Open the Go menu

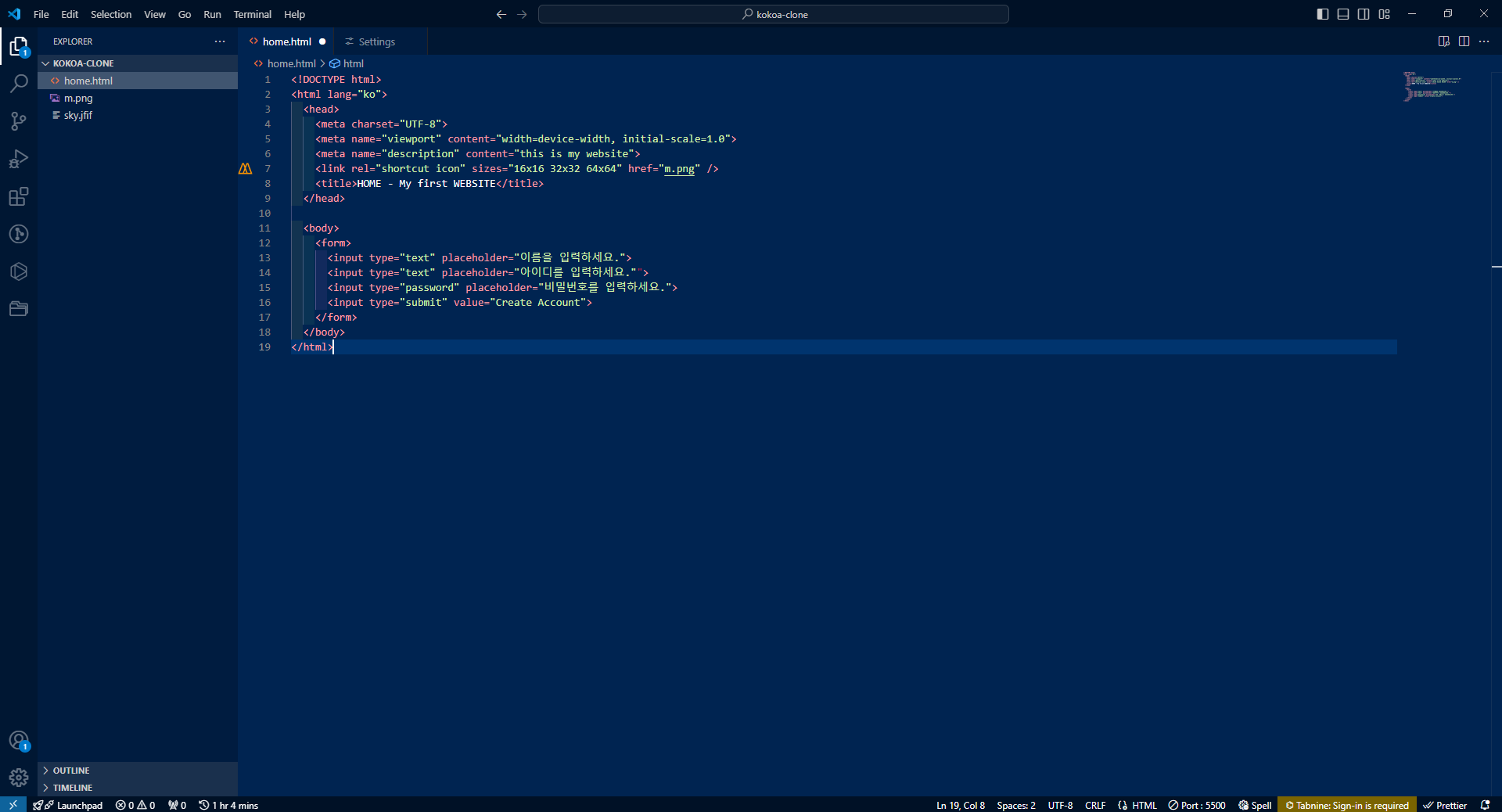pyautogui.click(x=185, y=14)
